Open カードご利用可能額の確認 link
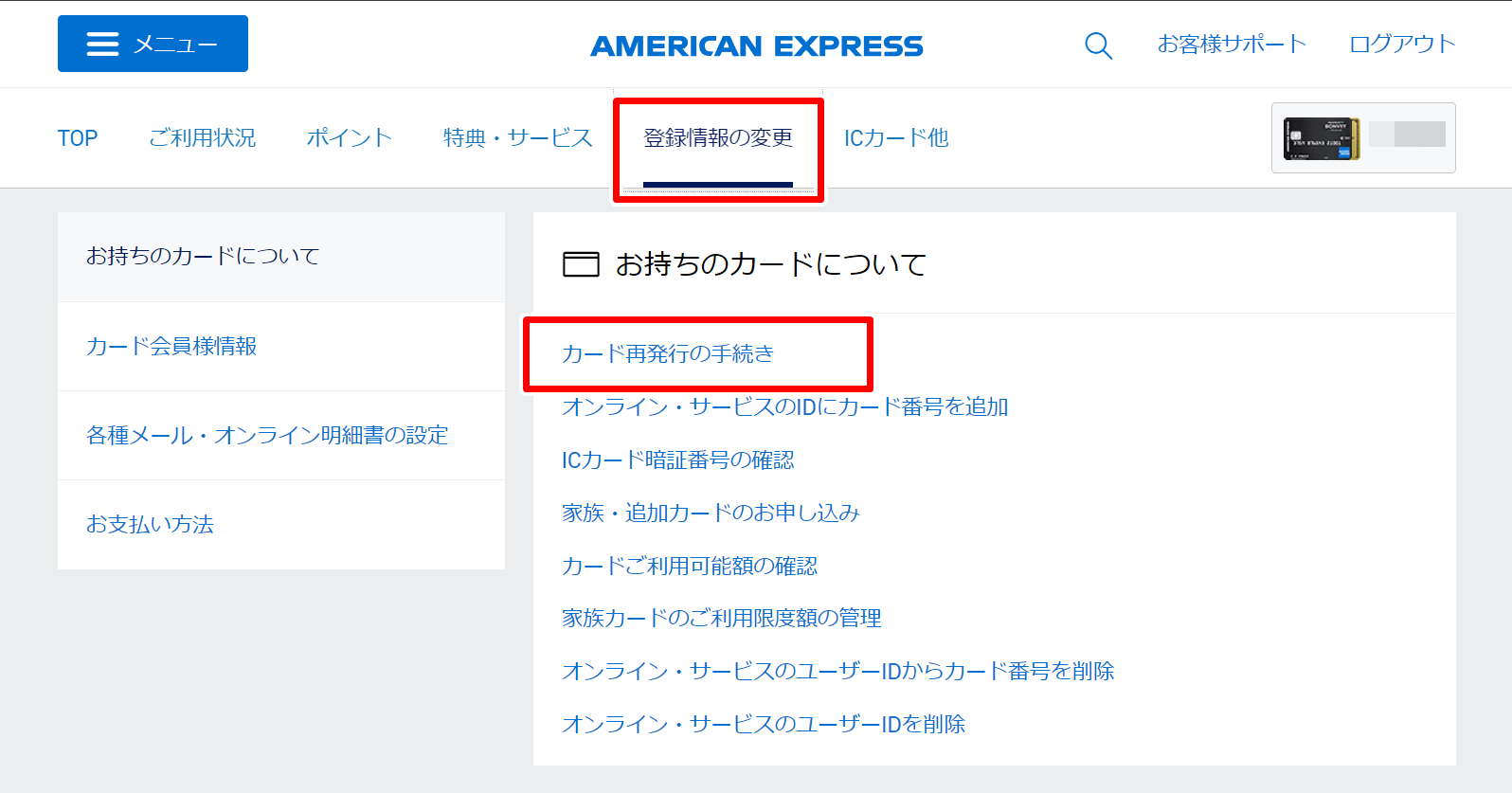 690,567
